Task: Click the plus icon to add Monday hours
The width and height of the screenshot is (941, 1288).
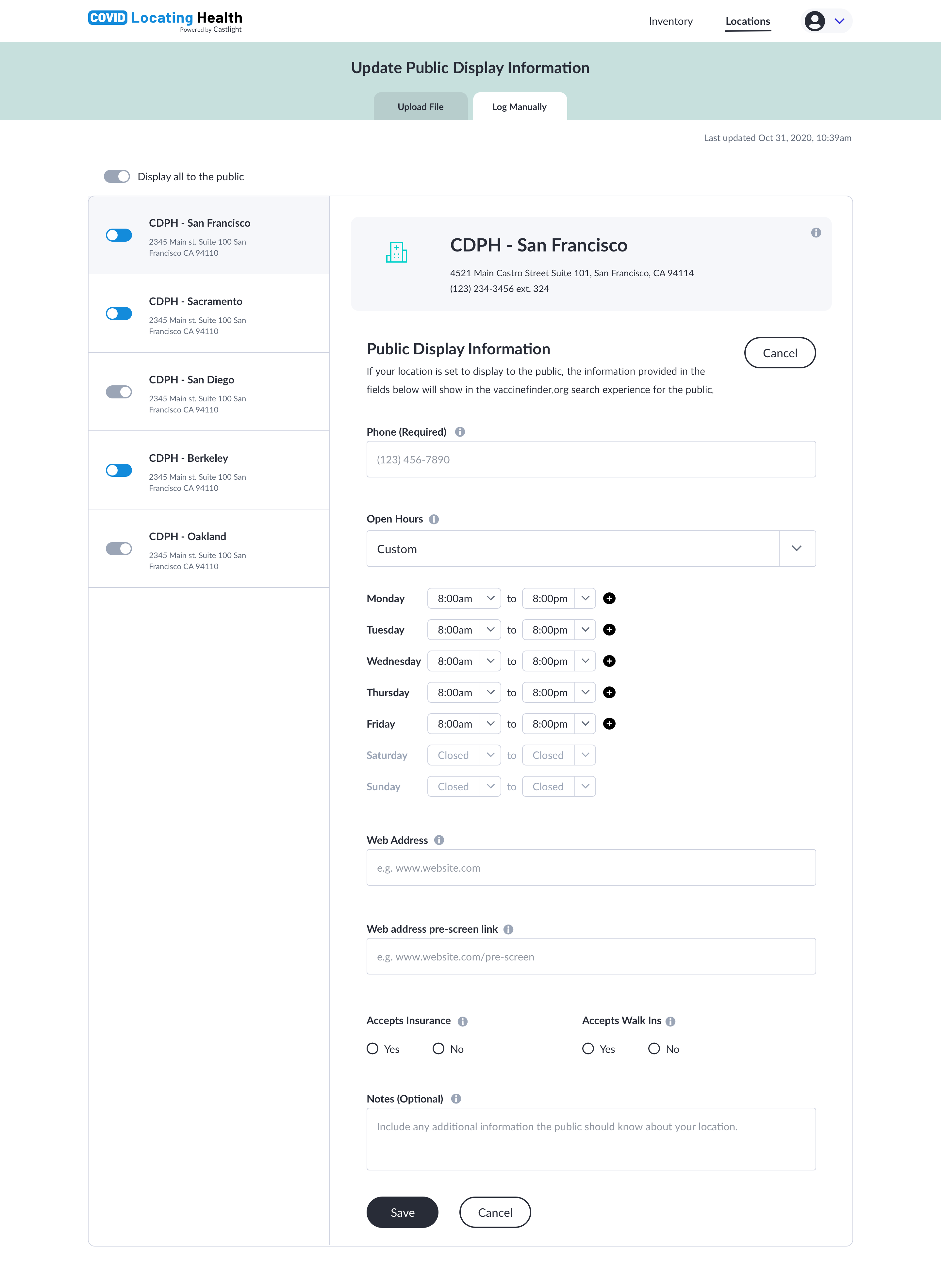Action: click(x=609, y=598)
